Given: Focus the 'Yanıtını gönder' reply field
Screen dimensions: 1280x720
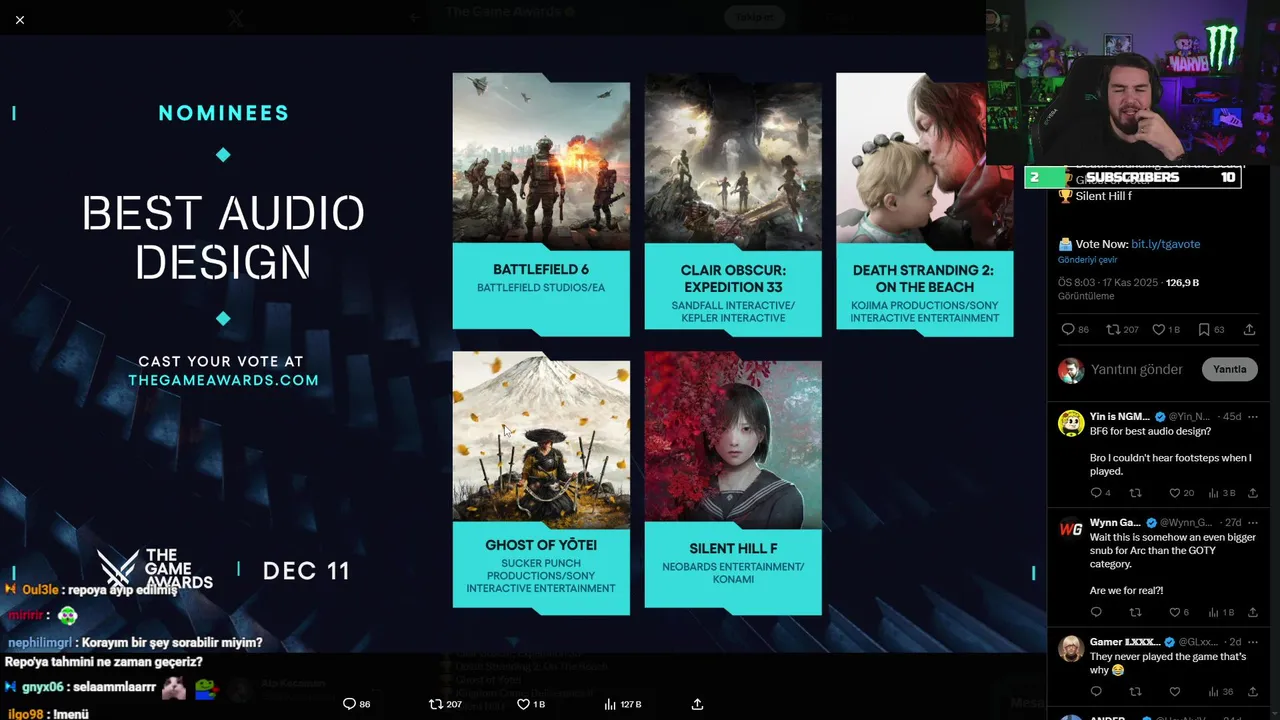Looking at the screenshot, I should coord(1137,369).
